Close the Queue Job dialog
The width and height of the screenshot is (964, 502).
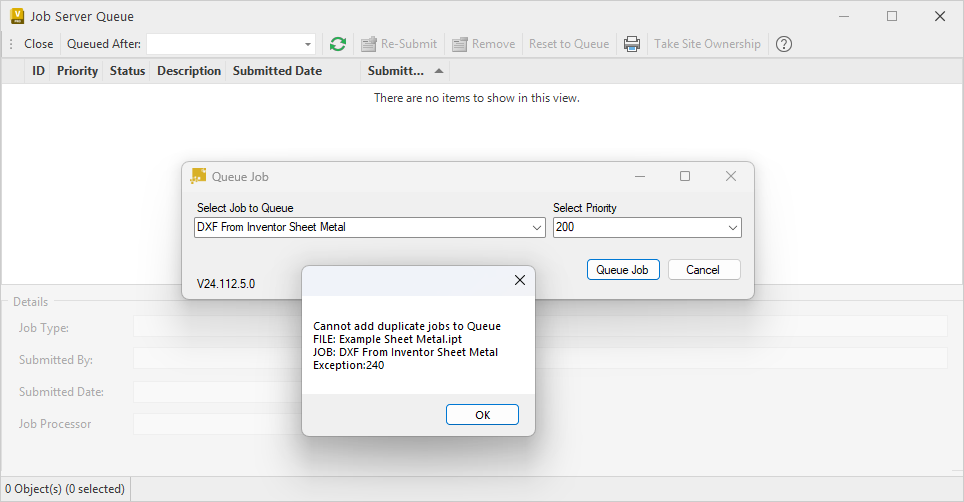[x=730, y=176]
